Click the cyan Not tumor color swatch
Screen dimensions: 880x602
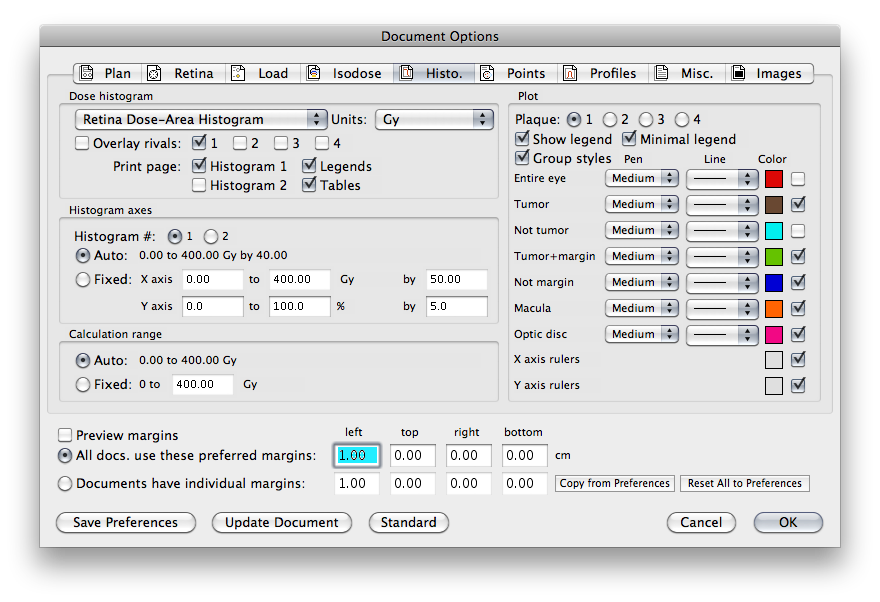[774, 231]
